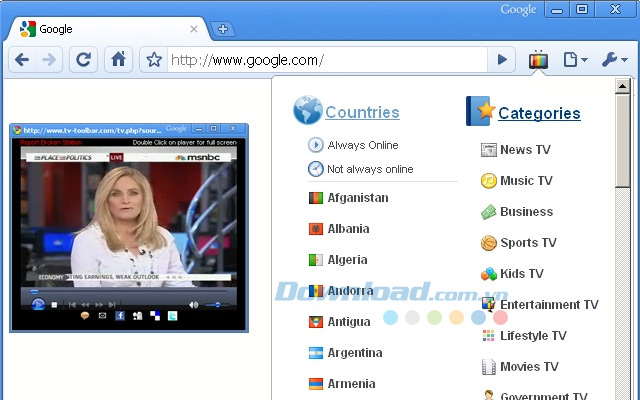Click the Algeria flag icon
The height and width of the screenshot is (400, 640).
tap(316, 260)
